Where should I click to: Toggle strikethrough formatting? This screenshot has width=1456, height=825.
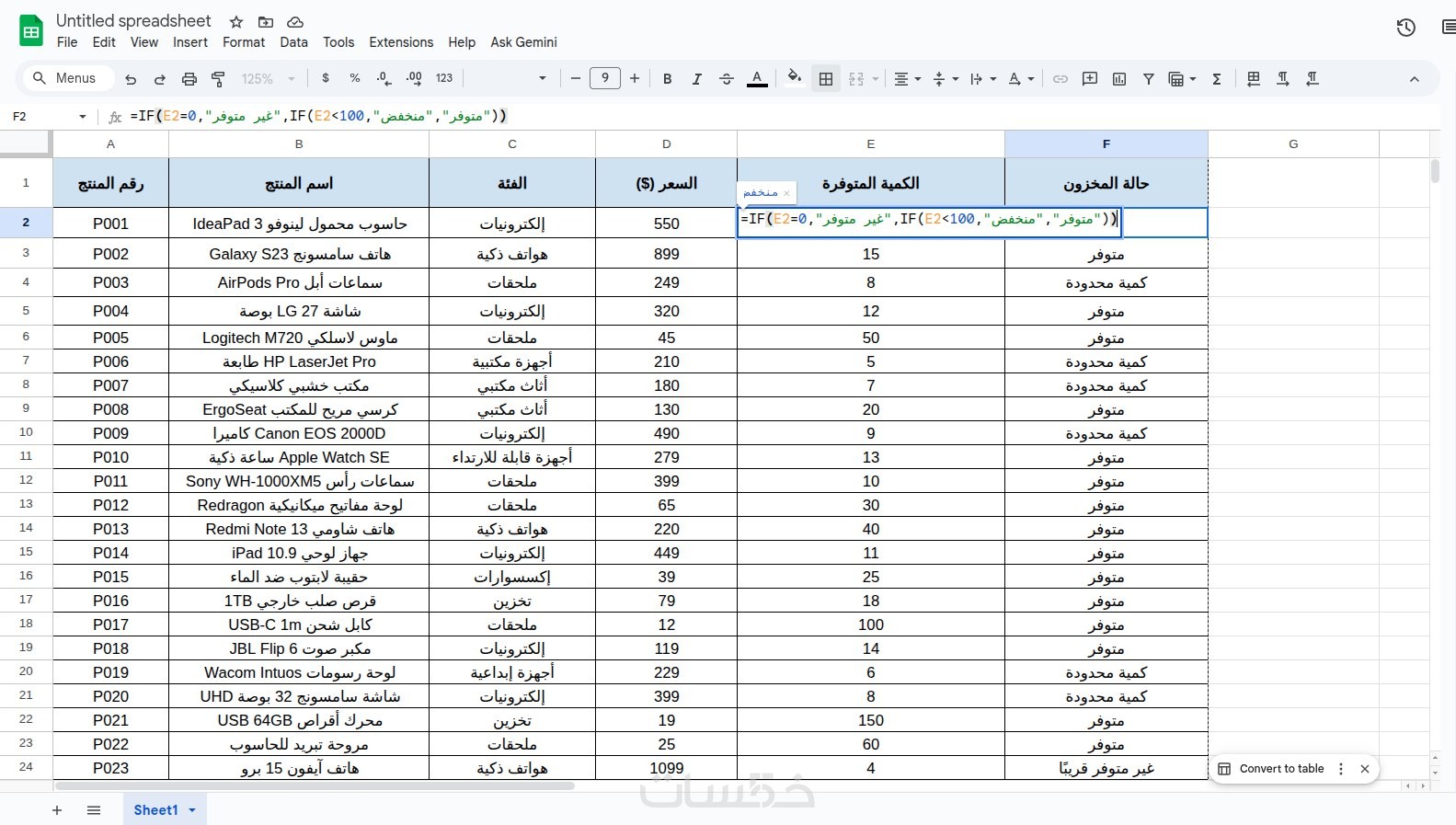727,79
